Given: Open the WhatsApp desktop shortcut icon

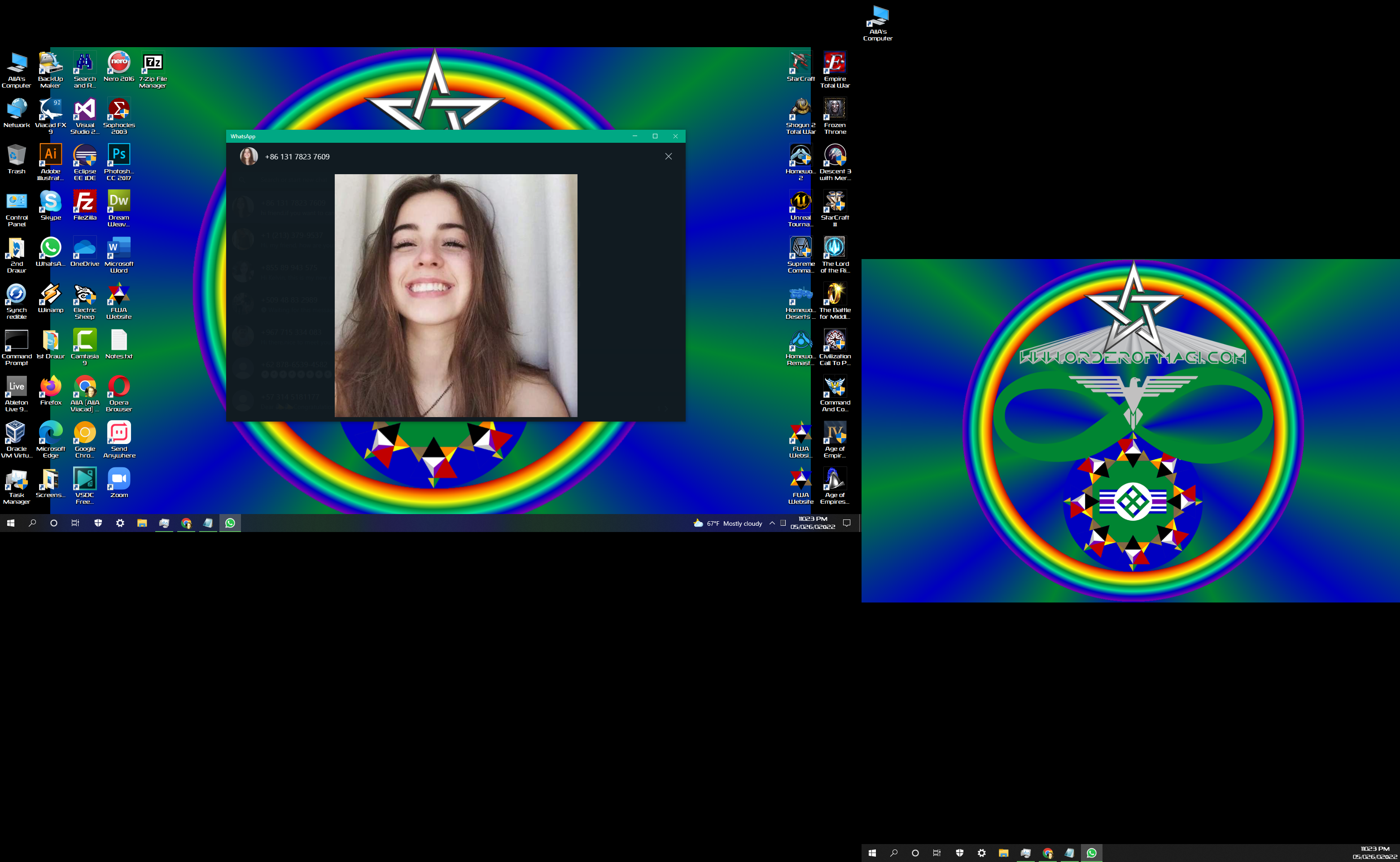Looking at the screenshot, I should pyautogui.click(x=51, y=247).
